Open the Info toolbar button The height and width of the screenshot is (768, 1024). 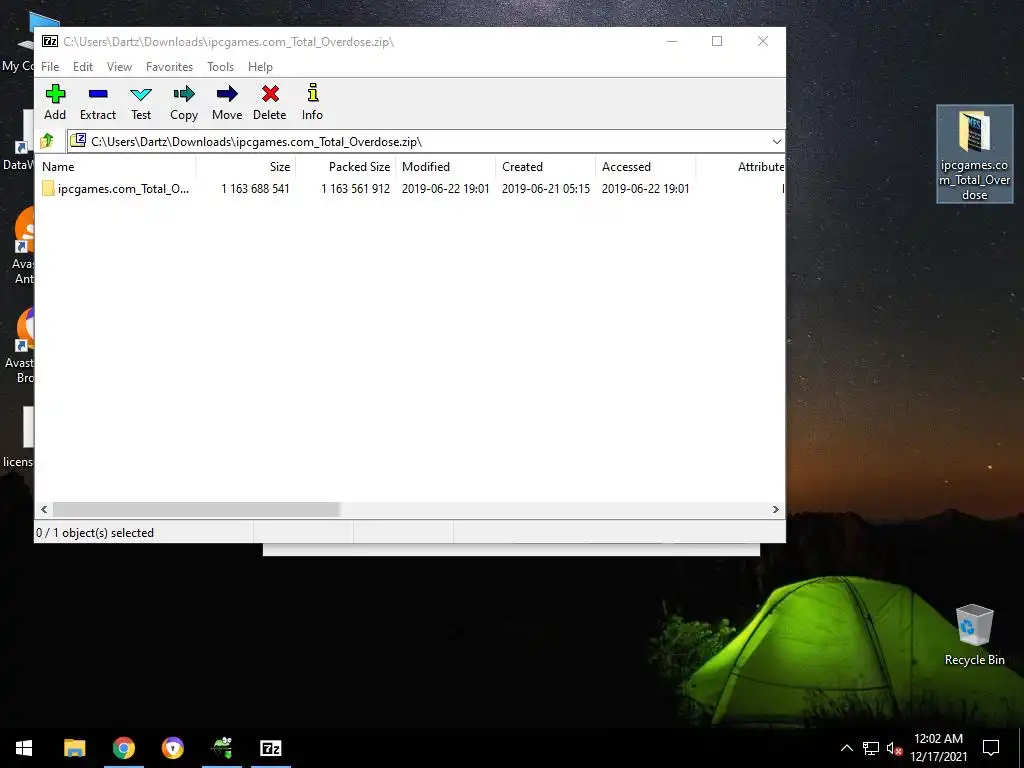click(312, 102)
